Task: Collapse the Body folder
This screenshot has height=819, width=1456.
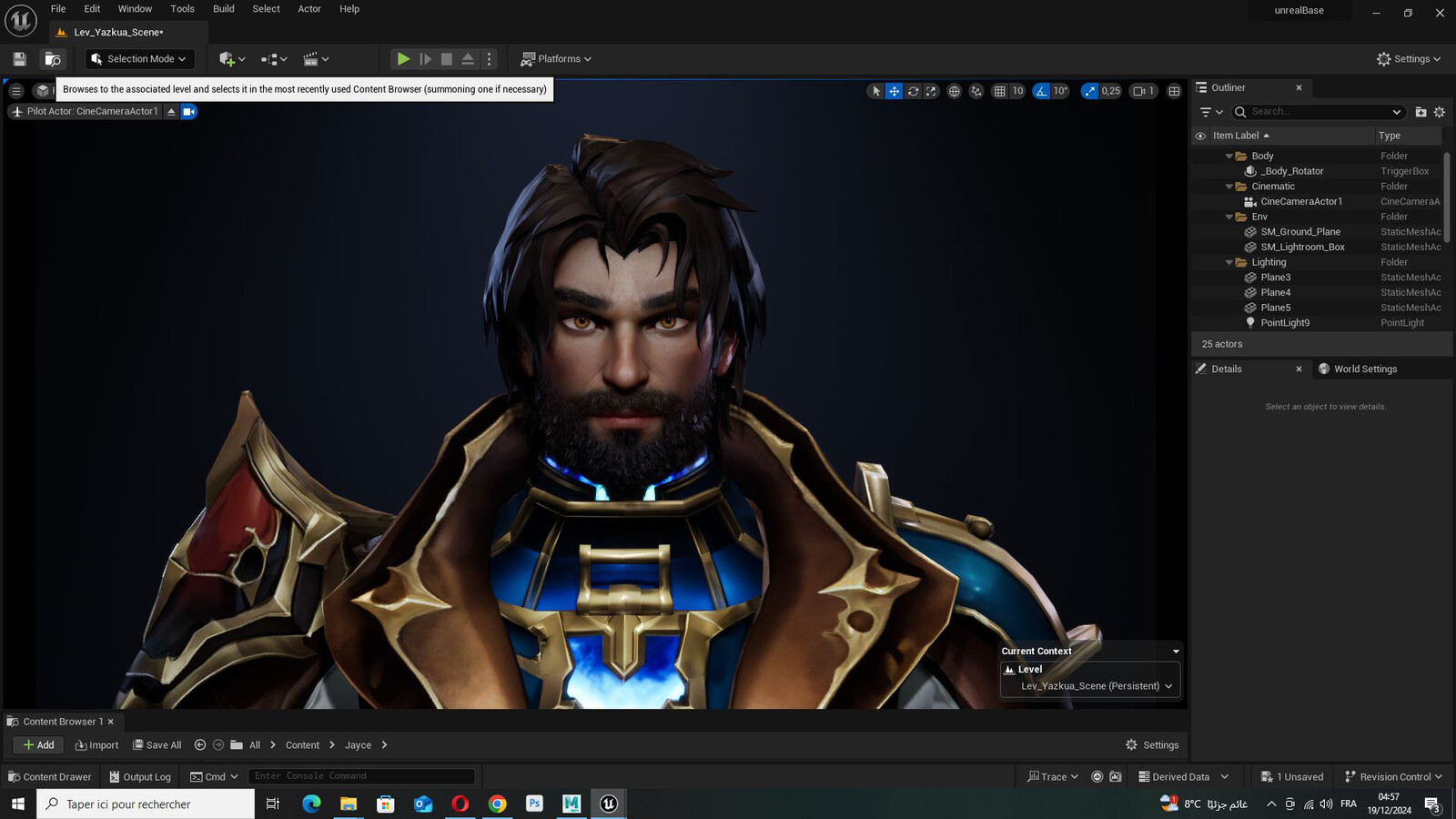Action: click(1229, 157)
